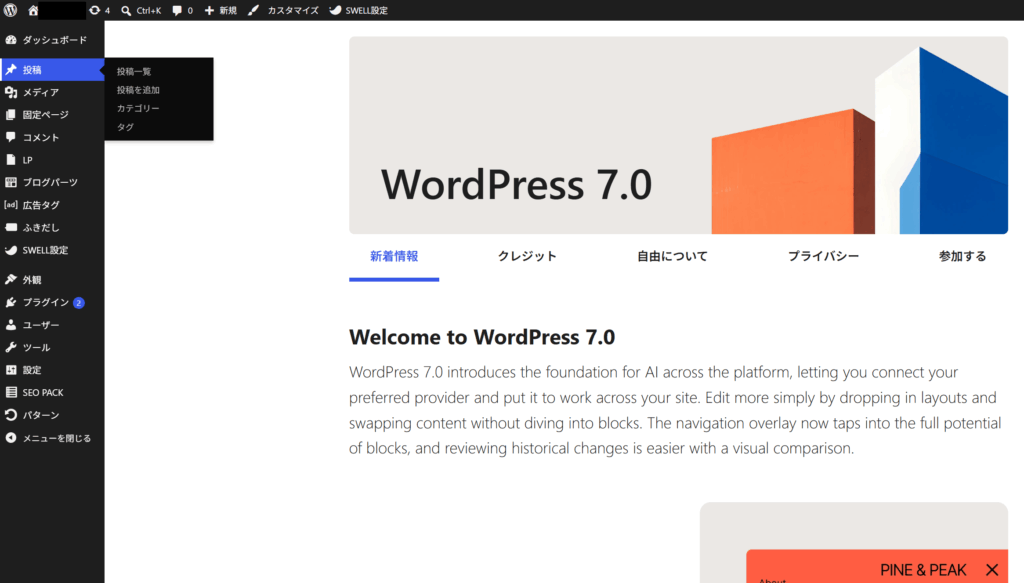Switch to 参加する tab
This screenshot has width=1024, height=583.
click(x=963, y=257)
